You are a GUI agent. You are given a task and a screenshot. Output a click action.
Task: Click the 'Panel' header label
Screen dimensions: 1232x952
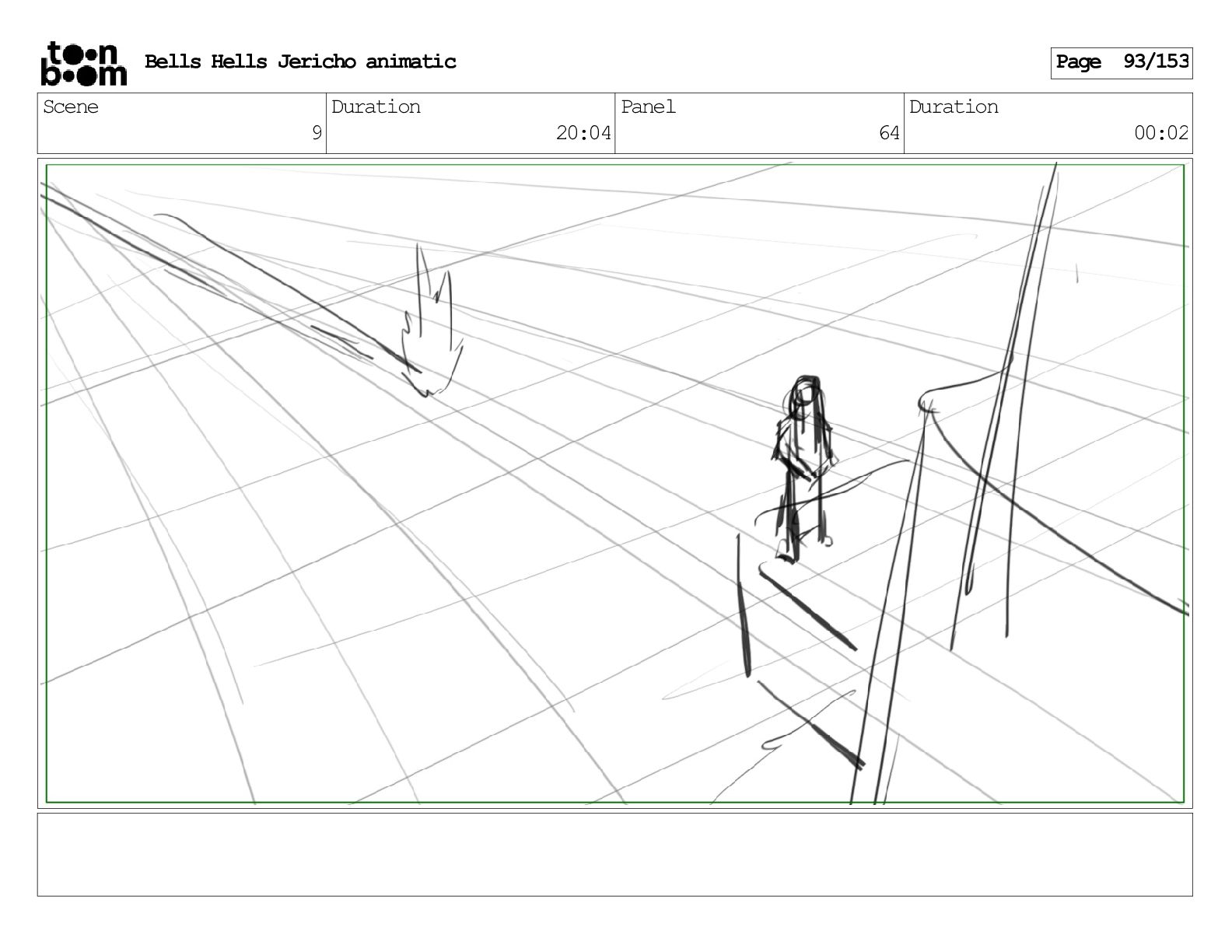click(x=648, y=107)
